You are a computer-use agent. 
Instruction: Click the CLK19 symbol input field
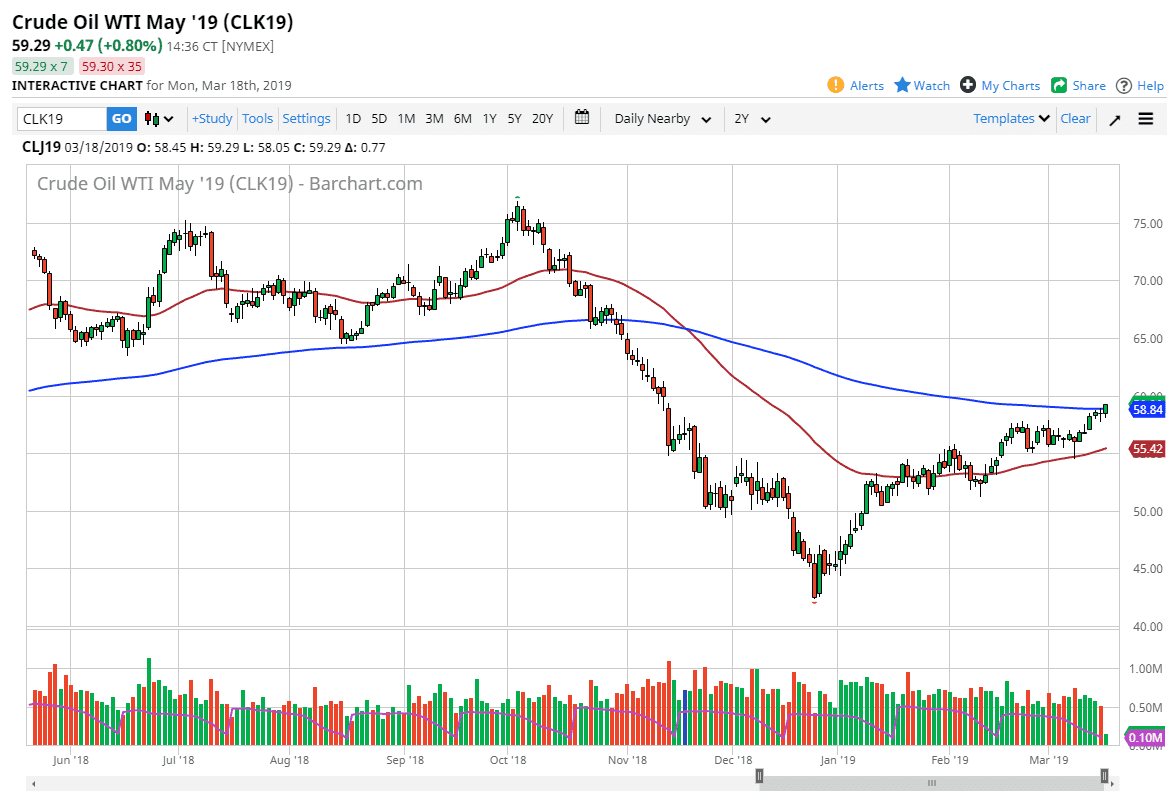tap(62, 119)
